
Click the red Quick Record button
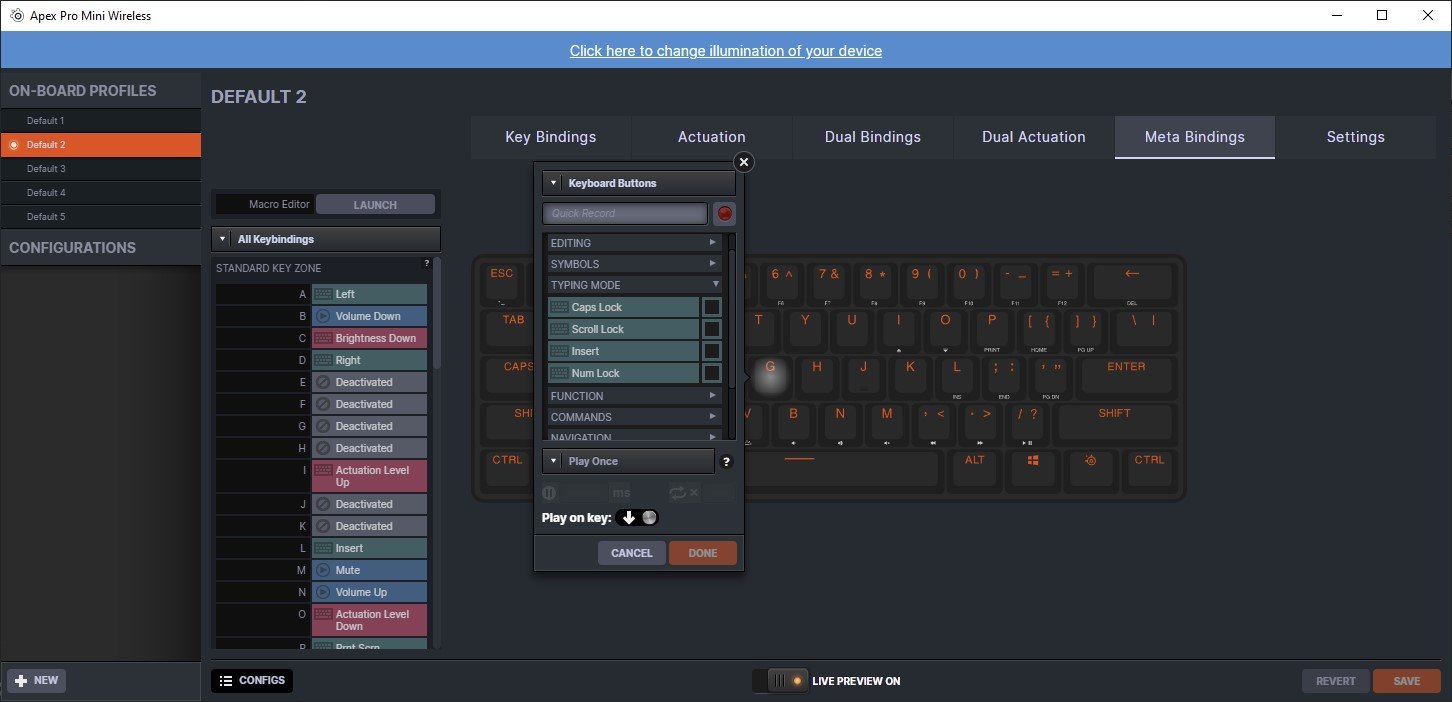[x=724, y=213]
